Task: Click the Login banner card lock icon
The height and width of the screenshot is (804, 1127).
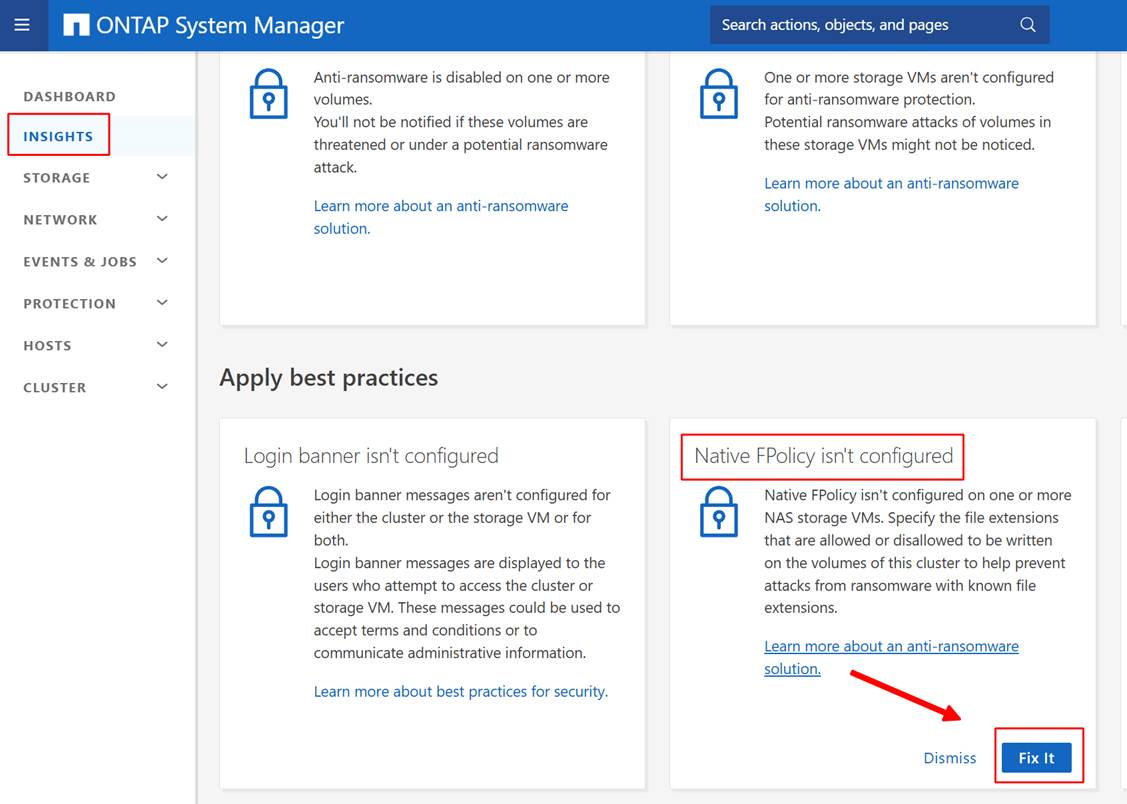Action: click(268, 512)
